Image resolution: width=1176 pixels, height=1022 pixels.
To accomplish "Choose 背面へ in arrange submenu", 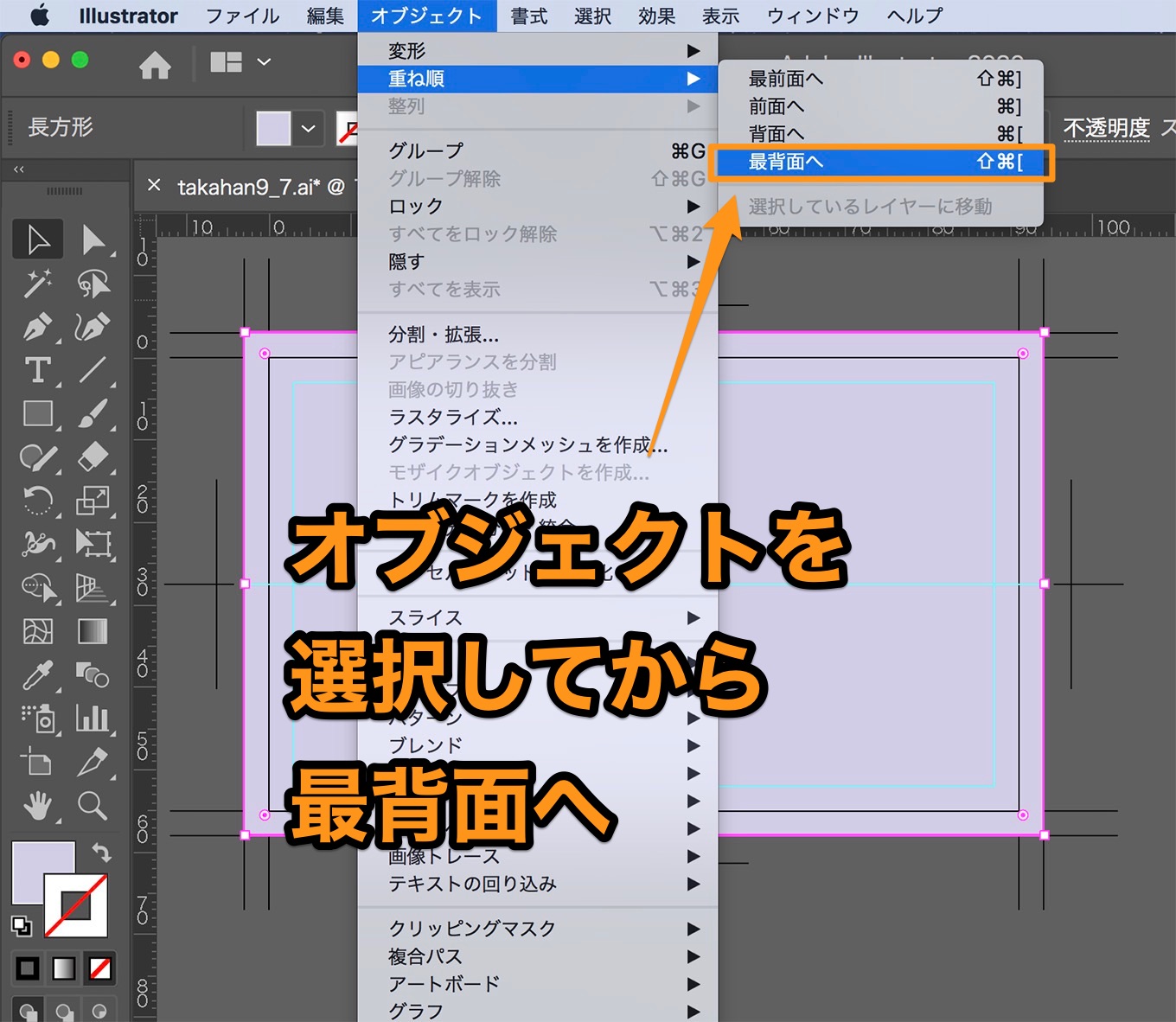I will [880, 134].
